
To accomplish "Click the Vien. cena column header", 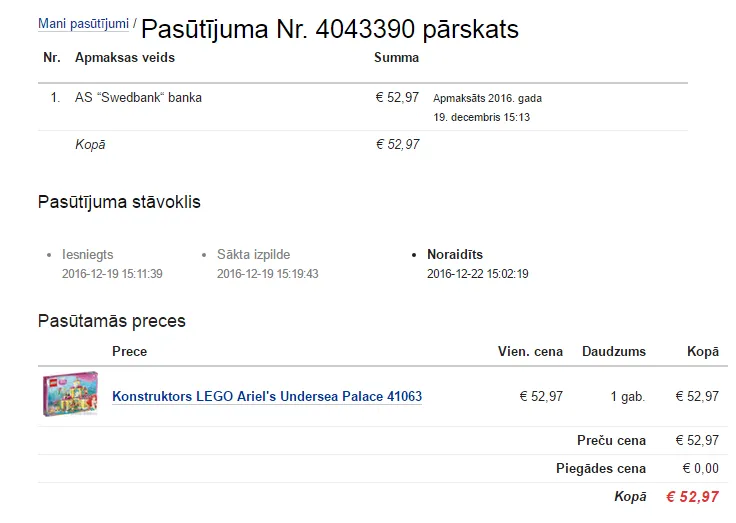I will (x=530, y=352).
